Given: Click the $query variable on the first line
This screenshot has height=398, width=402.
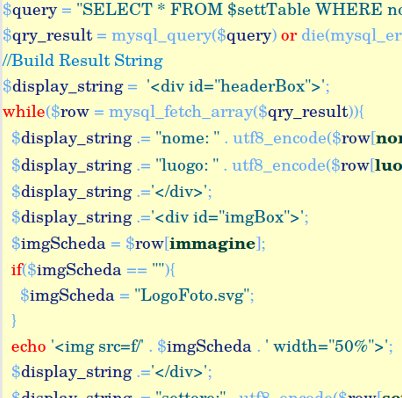Looking at the screenshot, I should [x=30, y=10].
